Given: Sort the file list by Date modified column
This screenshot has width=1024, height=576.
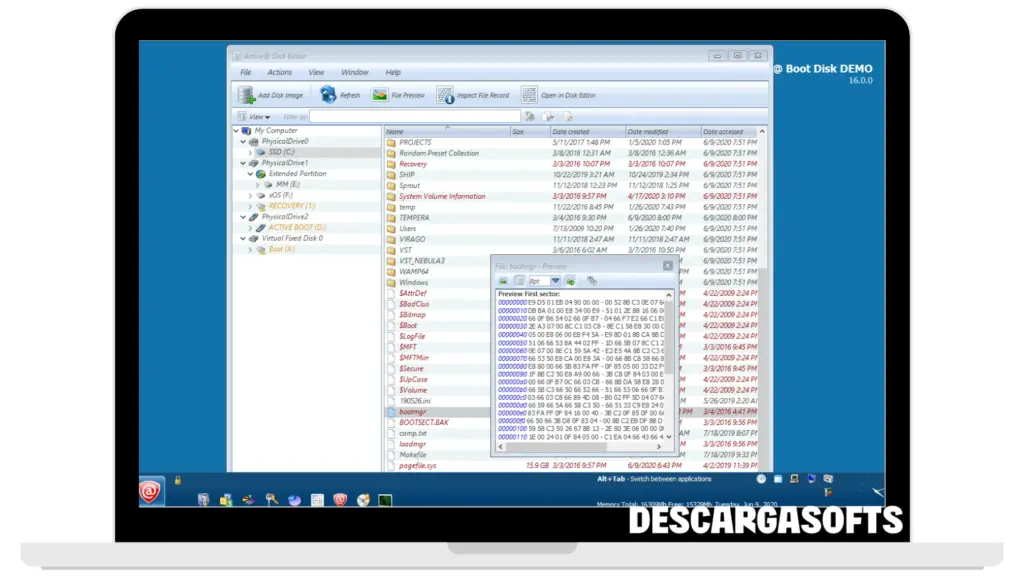Looking at the screenshot, I should pos(648,131).
